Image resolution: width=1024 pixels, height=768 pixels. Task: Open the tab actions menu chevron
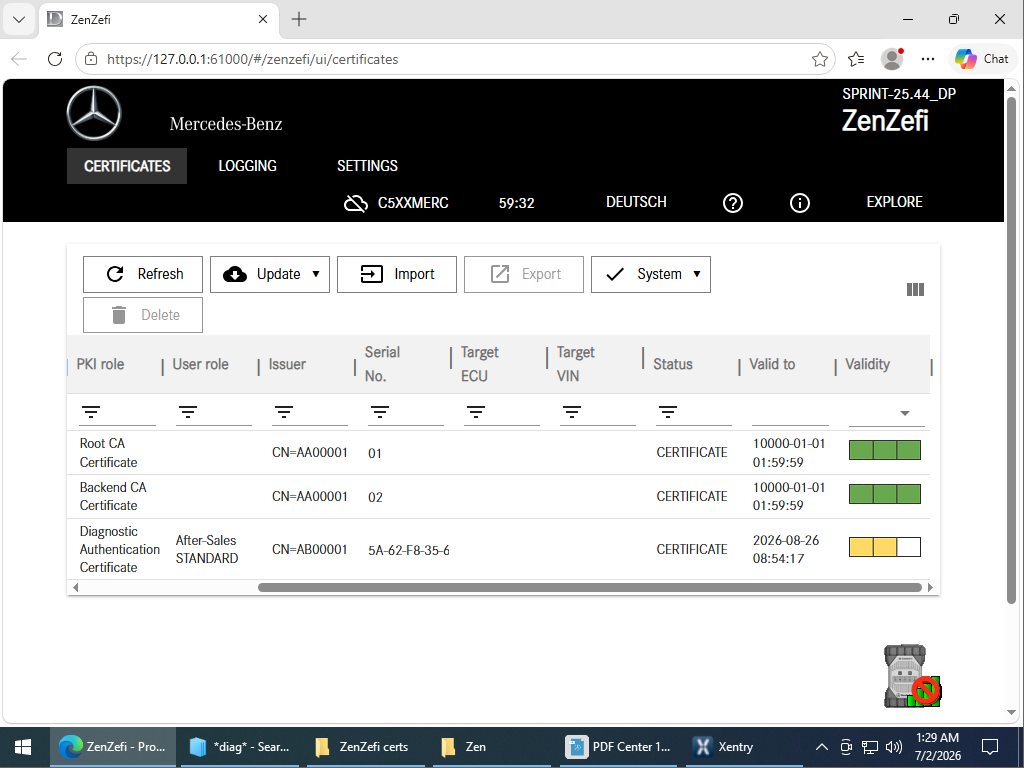pos(19,20)
